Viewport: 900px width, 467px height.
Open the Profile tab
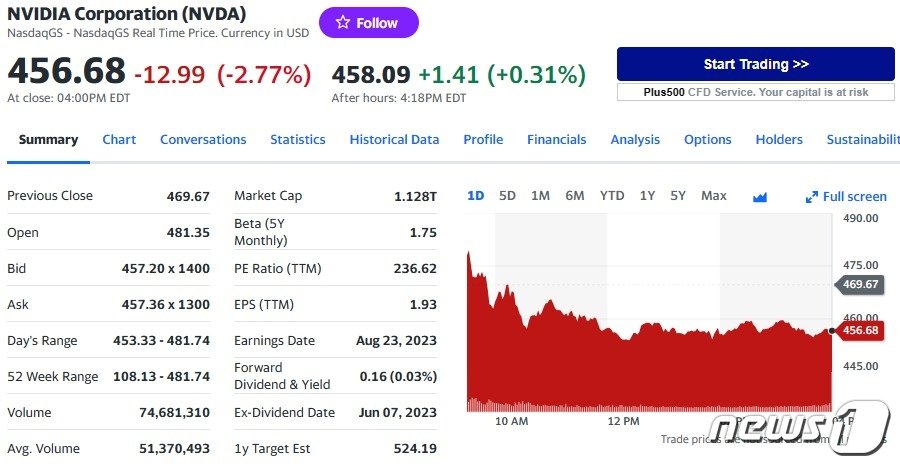(x=483, y=140)
